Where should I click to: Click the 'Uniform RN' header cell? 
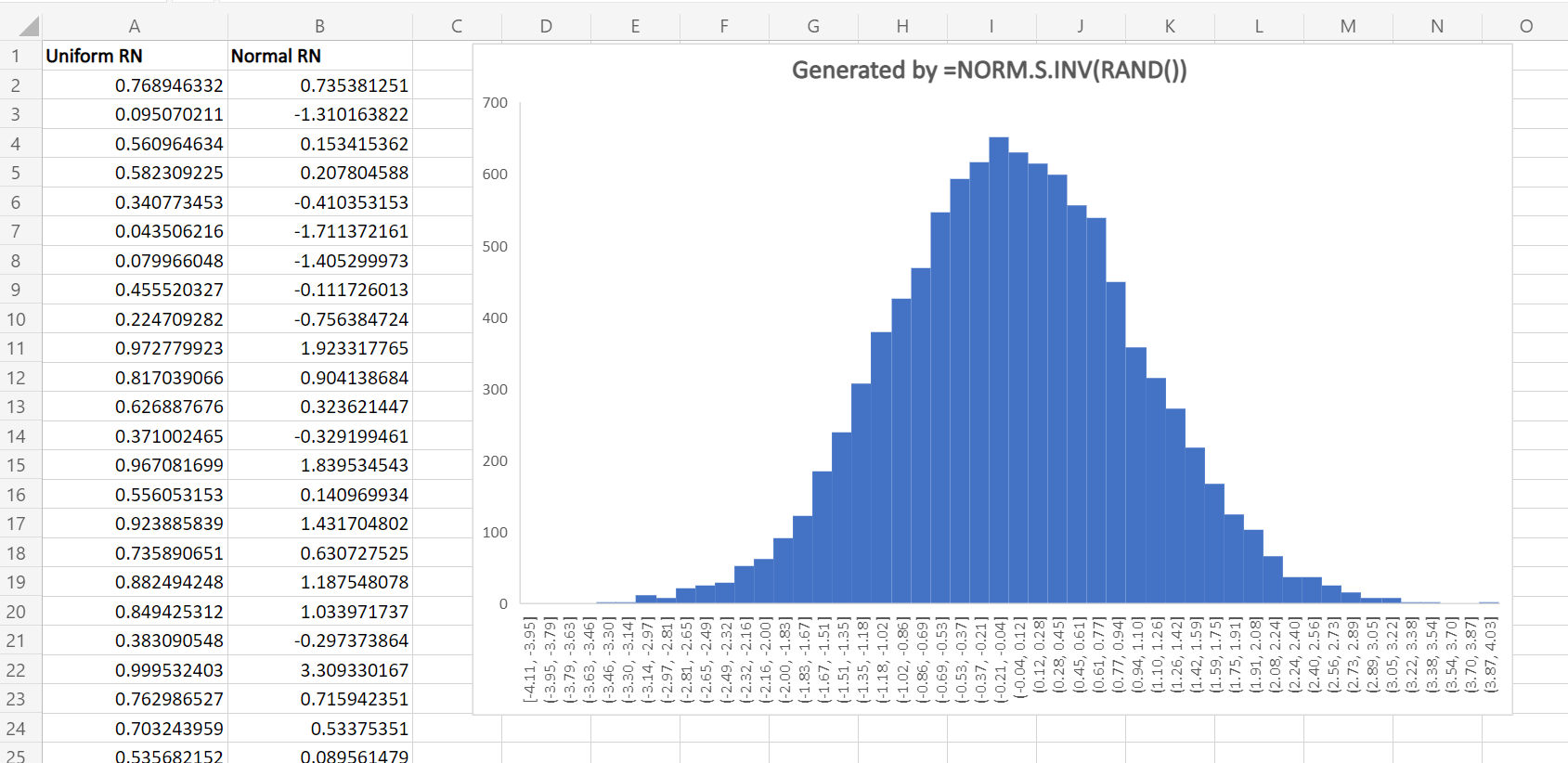[x=135, y=56]
